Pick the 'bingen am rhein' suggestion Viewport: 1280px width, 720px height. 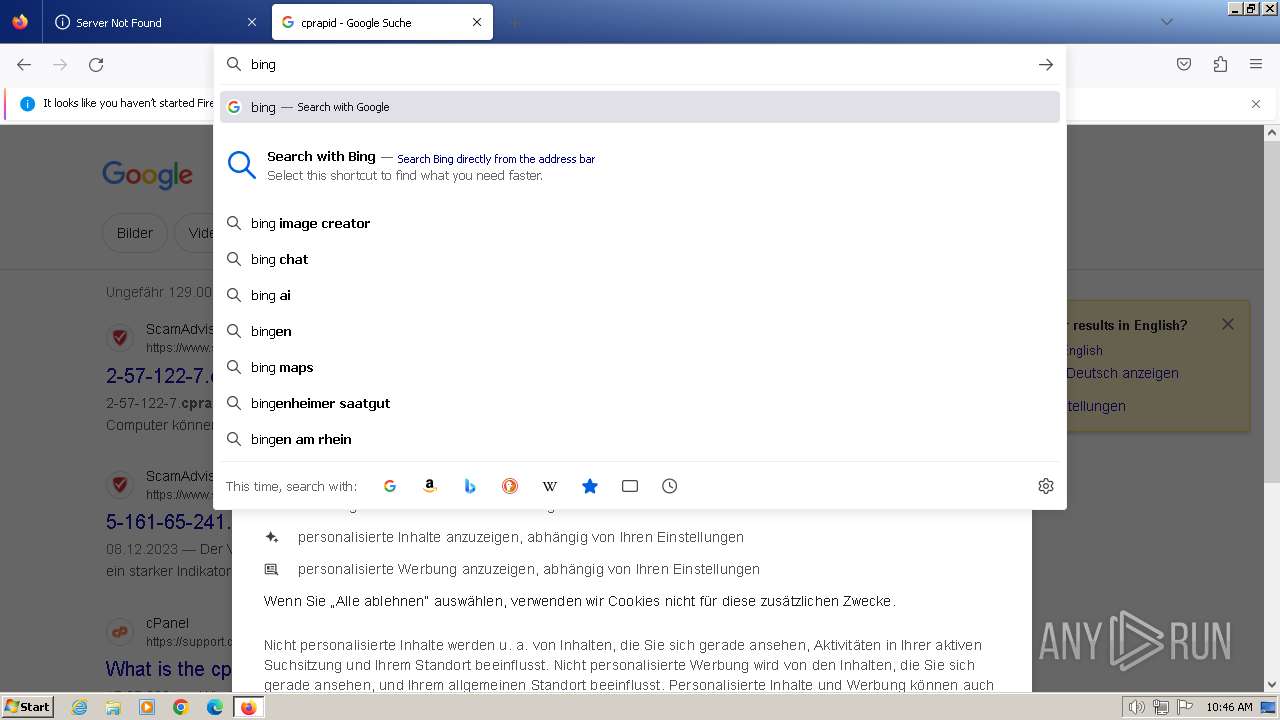tap(640, 439)
